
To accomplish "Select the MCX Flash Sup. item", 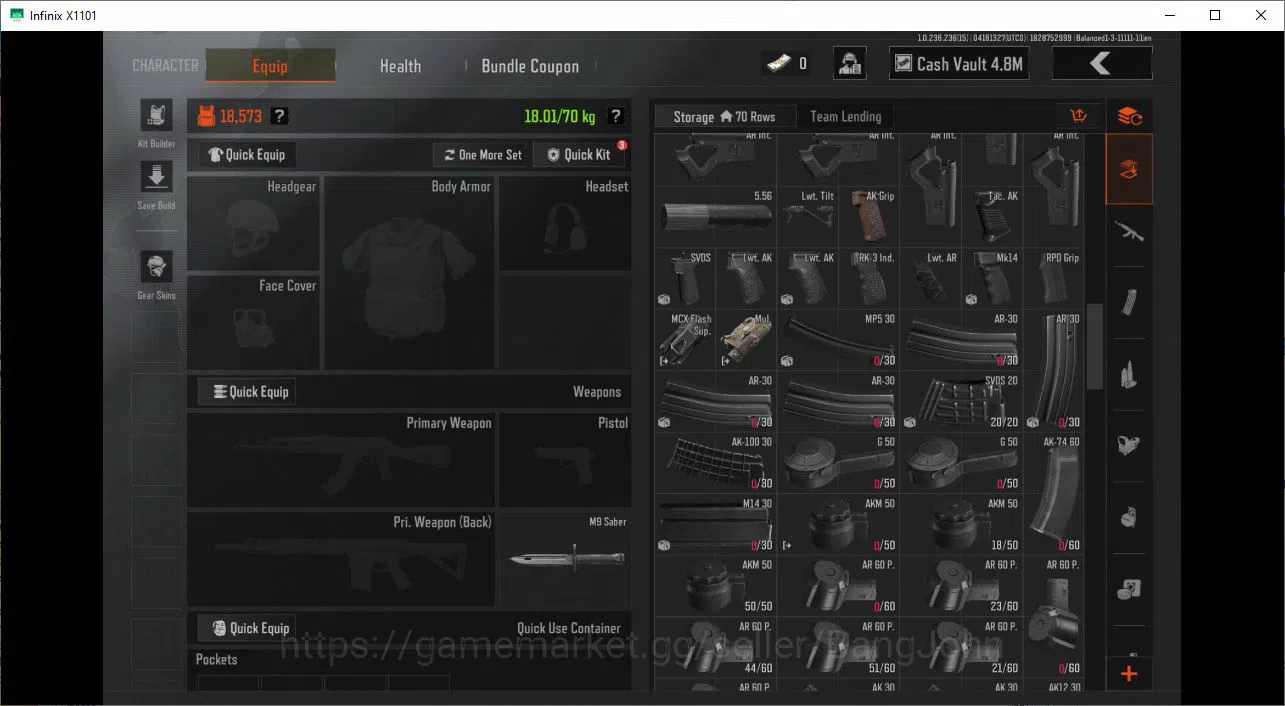I will click(686, 340).
